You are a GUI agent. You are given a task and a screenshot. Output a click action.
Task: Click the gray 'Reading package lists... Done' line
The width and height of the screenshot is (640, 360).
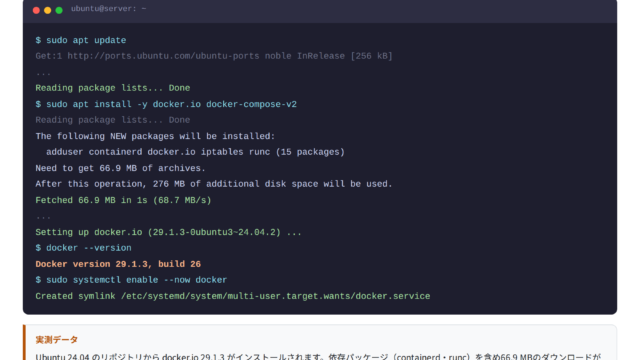coord(113,120)
